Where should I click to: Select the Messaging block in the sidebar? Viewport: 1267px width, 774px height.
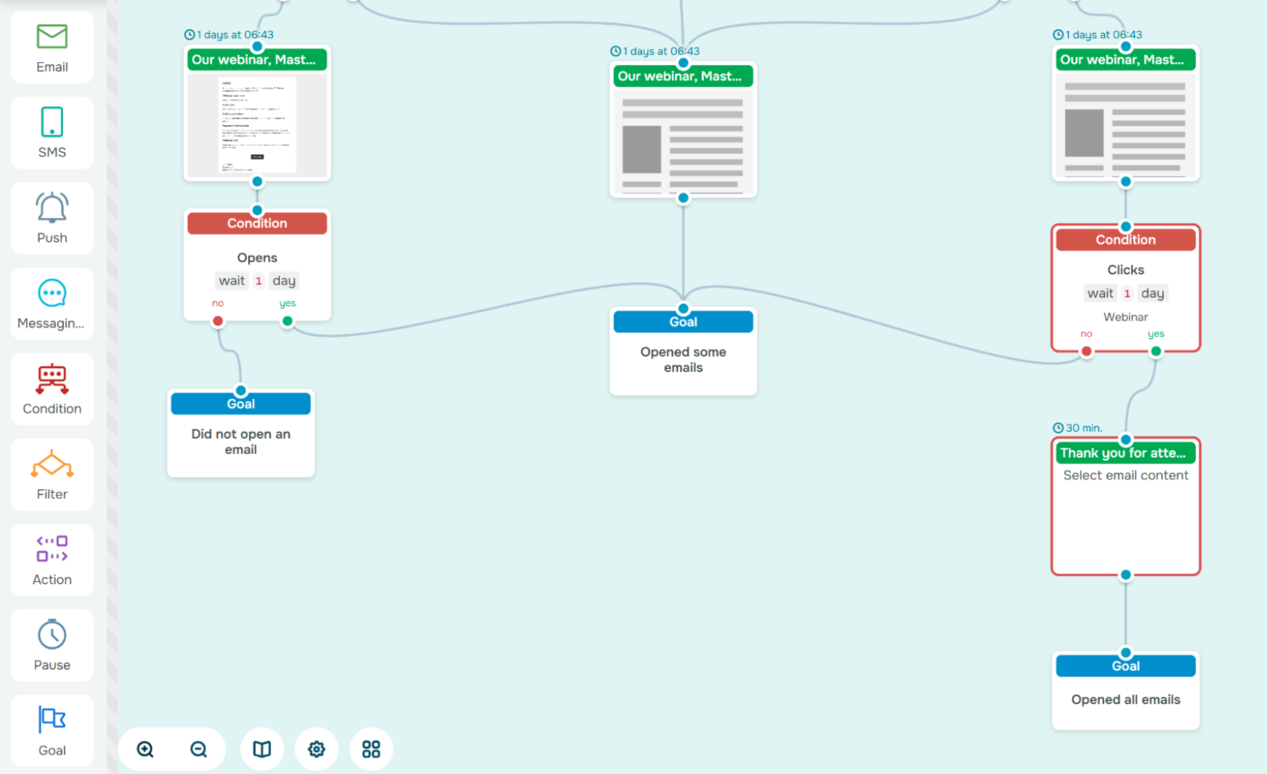[x=51, y=302]
